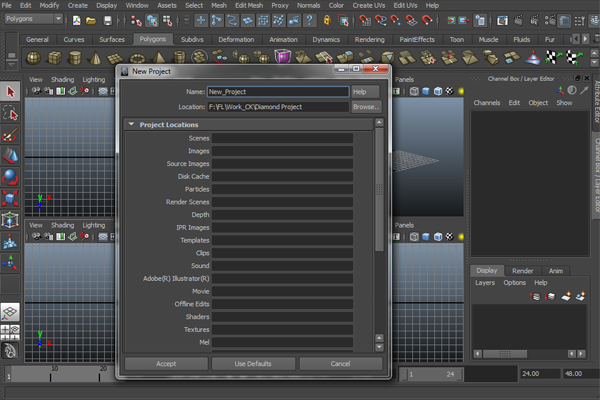Click the create new layer icon
Image resolution: width=600 pixels, height=400 pixels.
pos(566,296)
